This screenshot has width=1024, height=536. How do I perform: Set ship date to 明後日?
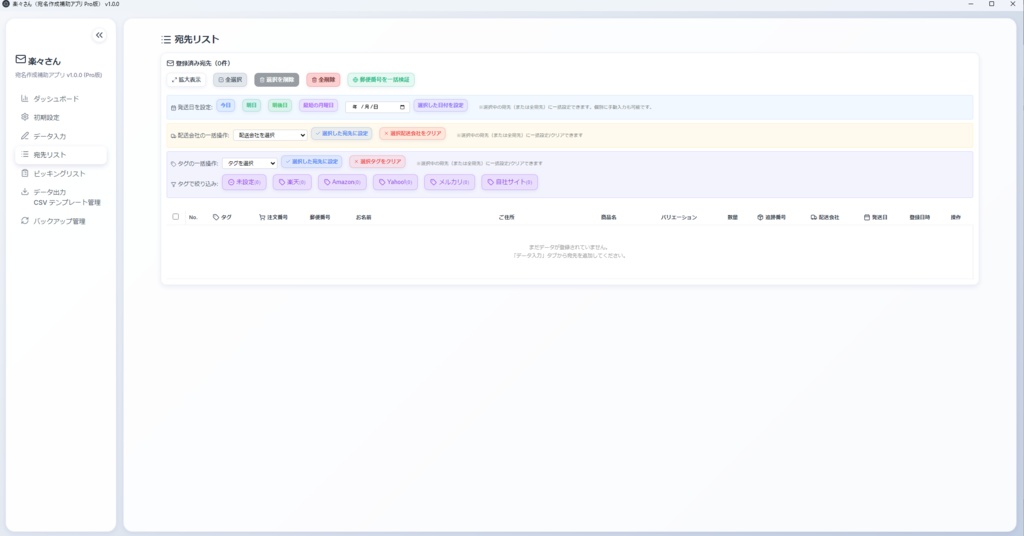280,105
